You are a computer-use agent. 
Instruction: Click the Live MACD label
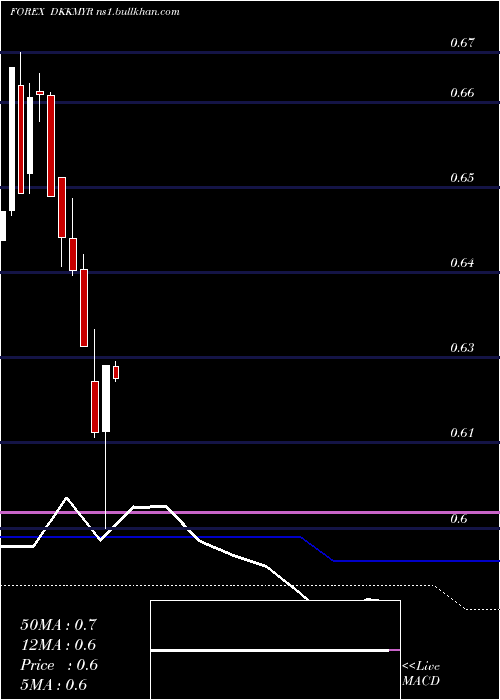point(421,674)
